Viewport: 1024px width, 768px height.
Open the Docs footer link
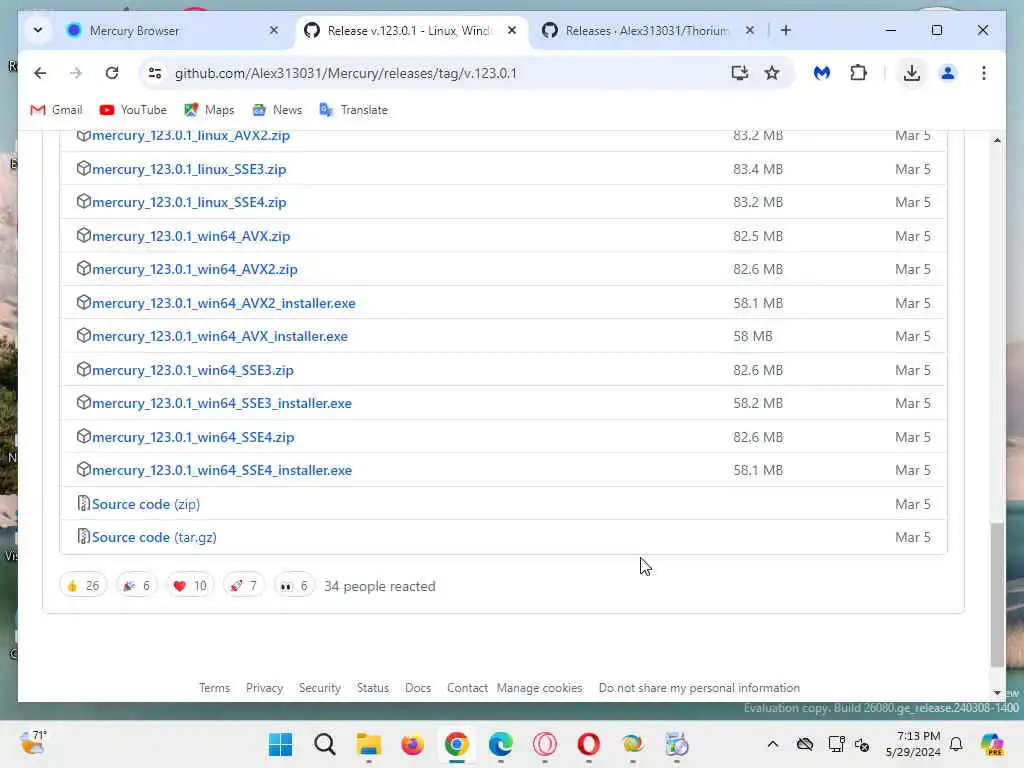tap(417, 688)
